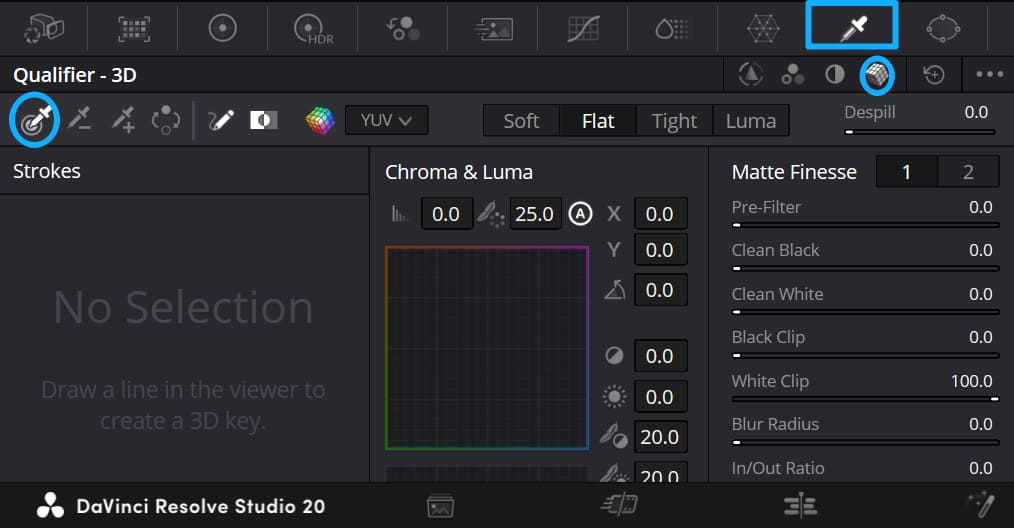Click the Y value field

point(660,250)
